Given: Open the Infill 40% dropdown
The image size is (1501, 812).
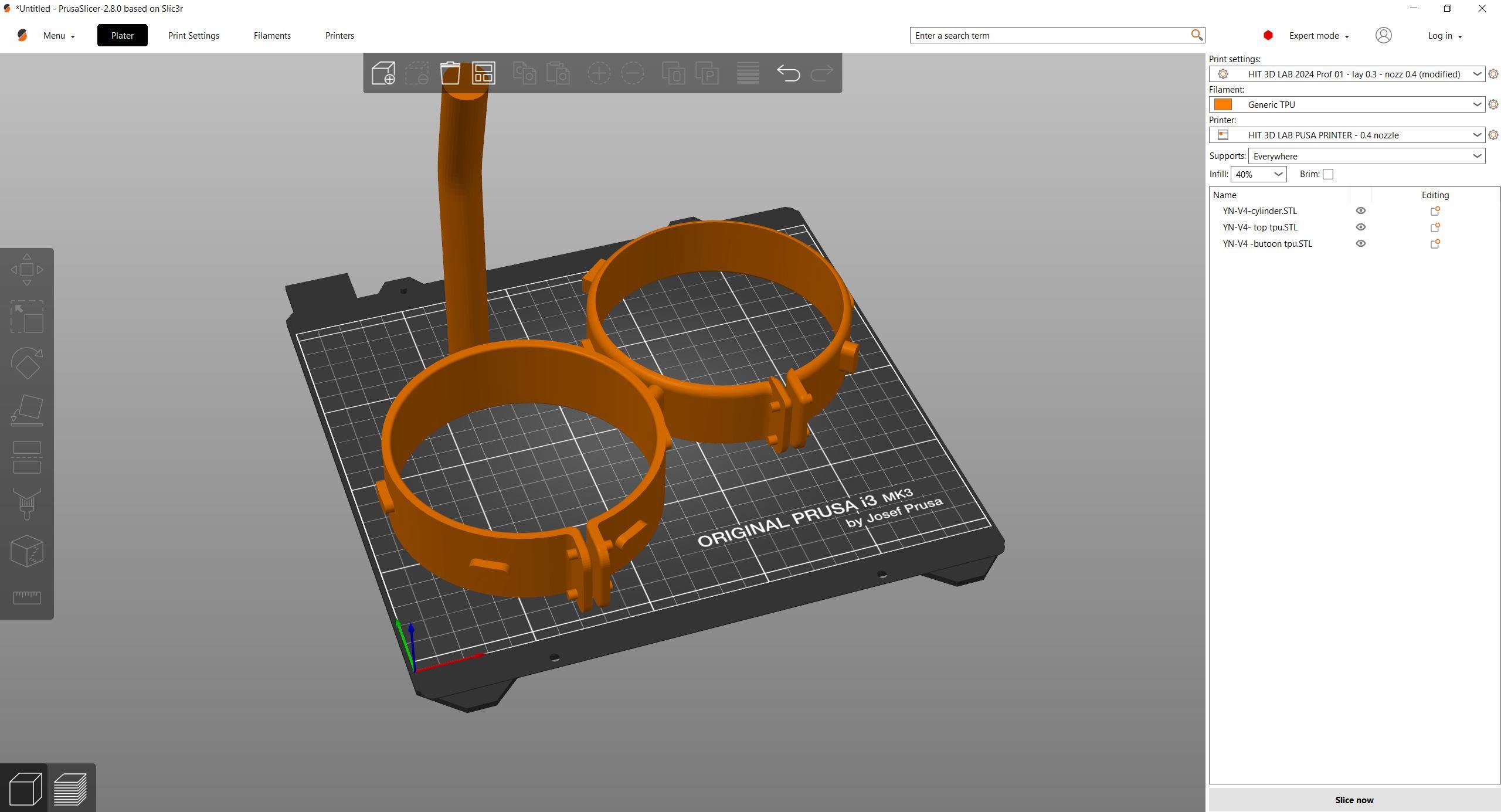Looking at the screenshot, I should click(1258, 174).
